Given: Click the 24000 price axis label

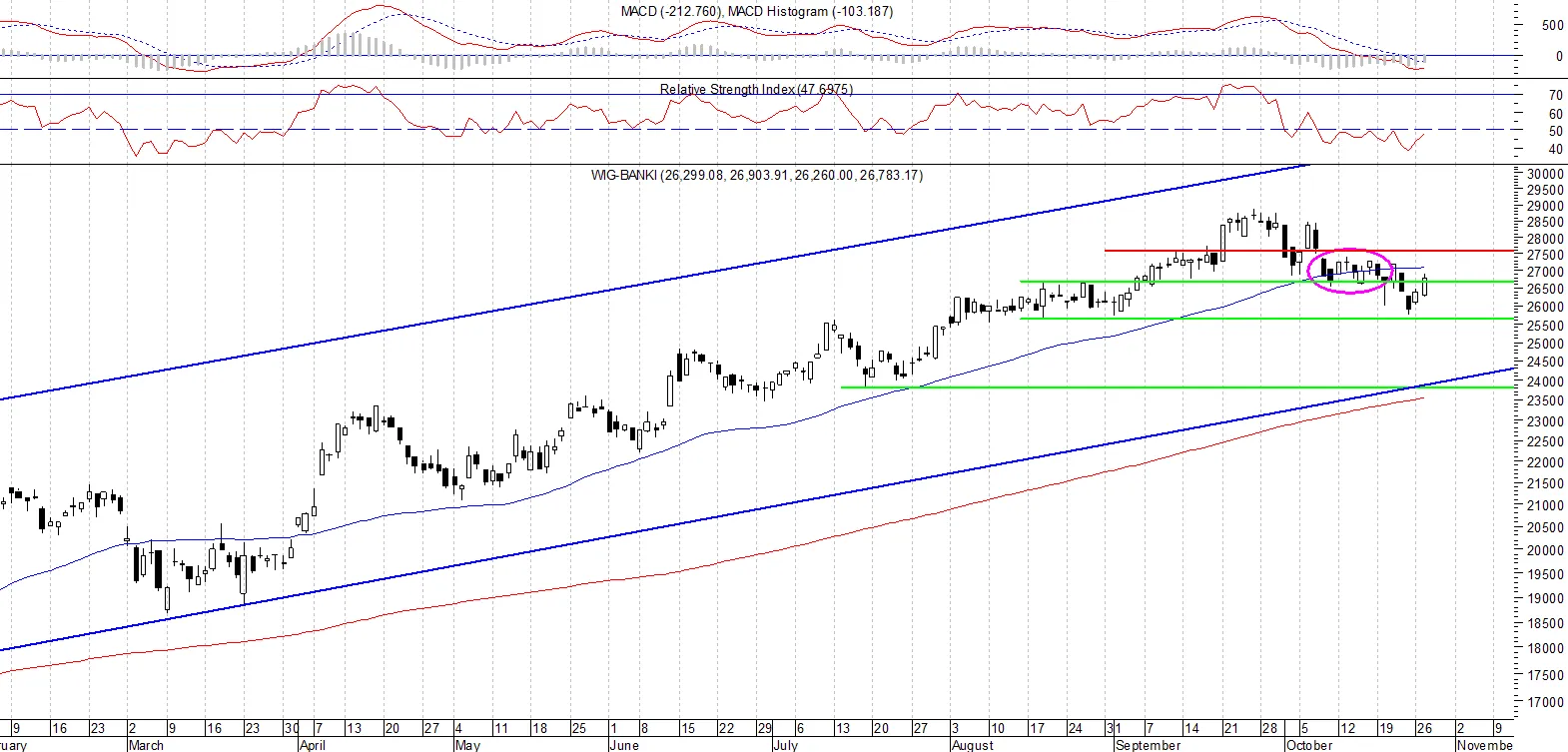Looking at the screenshot, I should [1545, 381].
